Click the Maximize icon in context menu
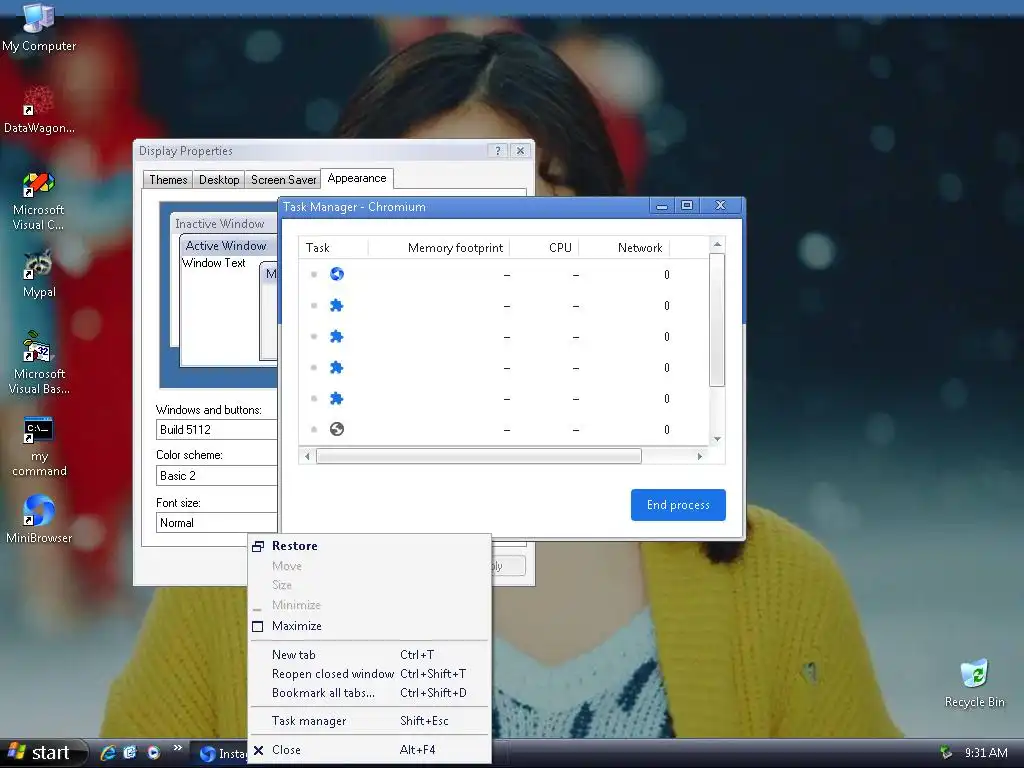This screenshot has height=768, width=1024. (258, 626)
